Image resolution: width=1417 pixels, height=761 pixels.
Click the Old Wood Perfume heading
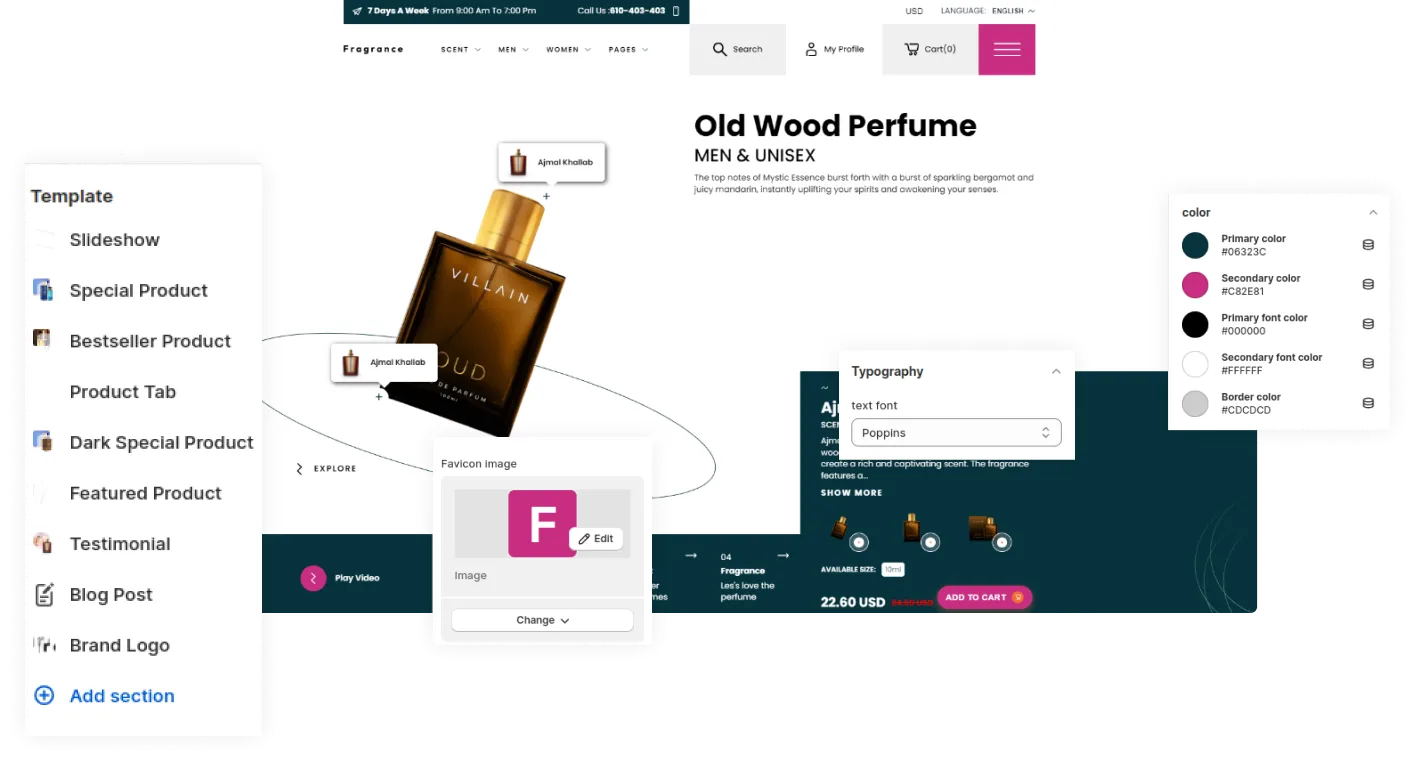pos(835,125)
